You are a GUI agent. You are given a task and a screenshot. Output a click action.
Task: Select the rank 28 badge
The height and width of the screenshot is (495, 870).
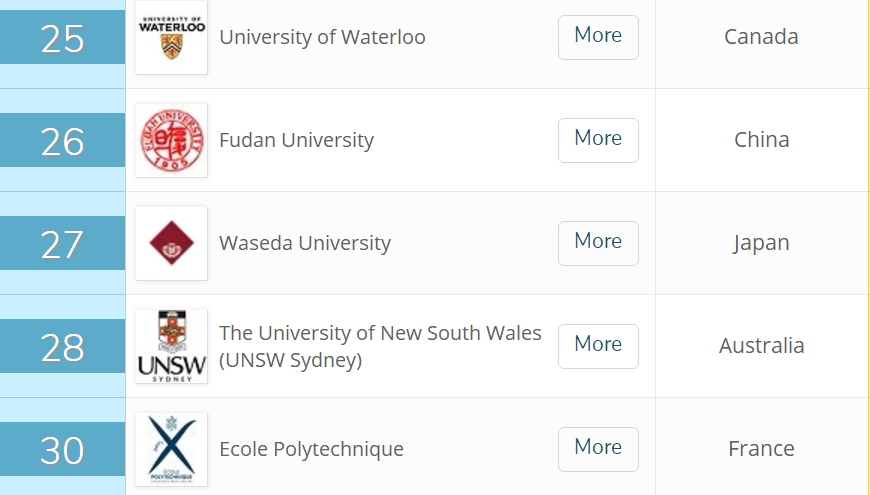(x=62, y=346)
